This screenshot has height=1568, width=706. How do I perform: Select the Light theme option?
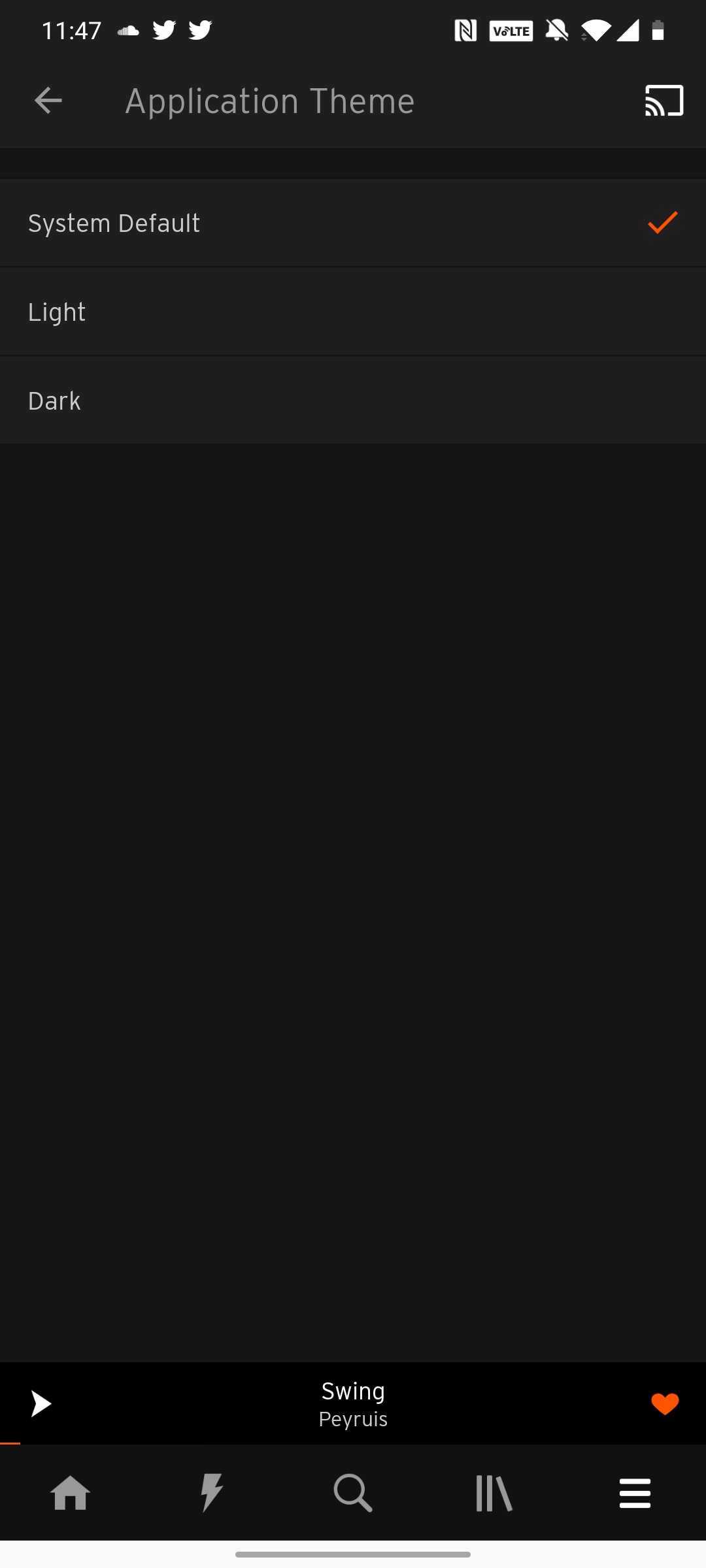353,312
